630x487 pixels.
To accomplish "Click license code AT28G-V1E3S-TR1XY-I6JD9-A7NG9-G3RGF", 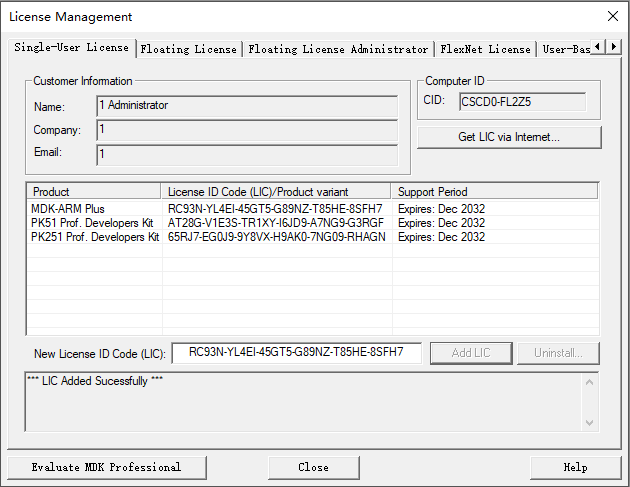I will click(x=276, y=223).
